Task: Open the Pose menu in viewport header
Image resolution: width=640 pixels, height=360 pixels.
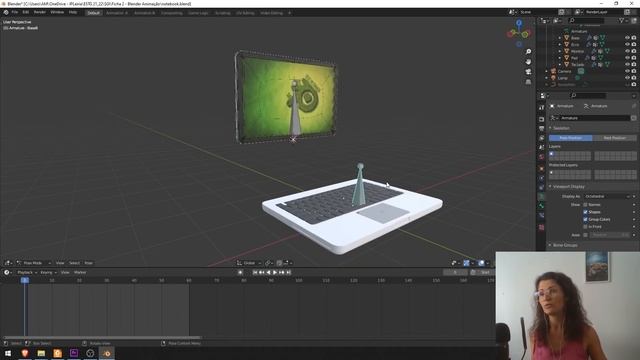Action: (89, 263)
